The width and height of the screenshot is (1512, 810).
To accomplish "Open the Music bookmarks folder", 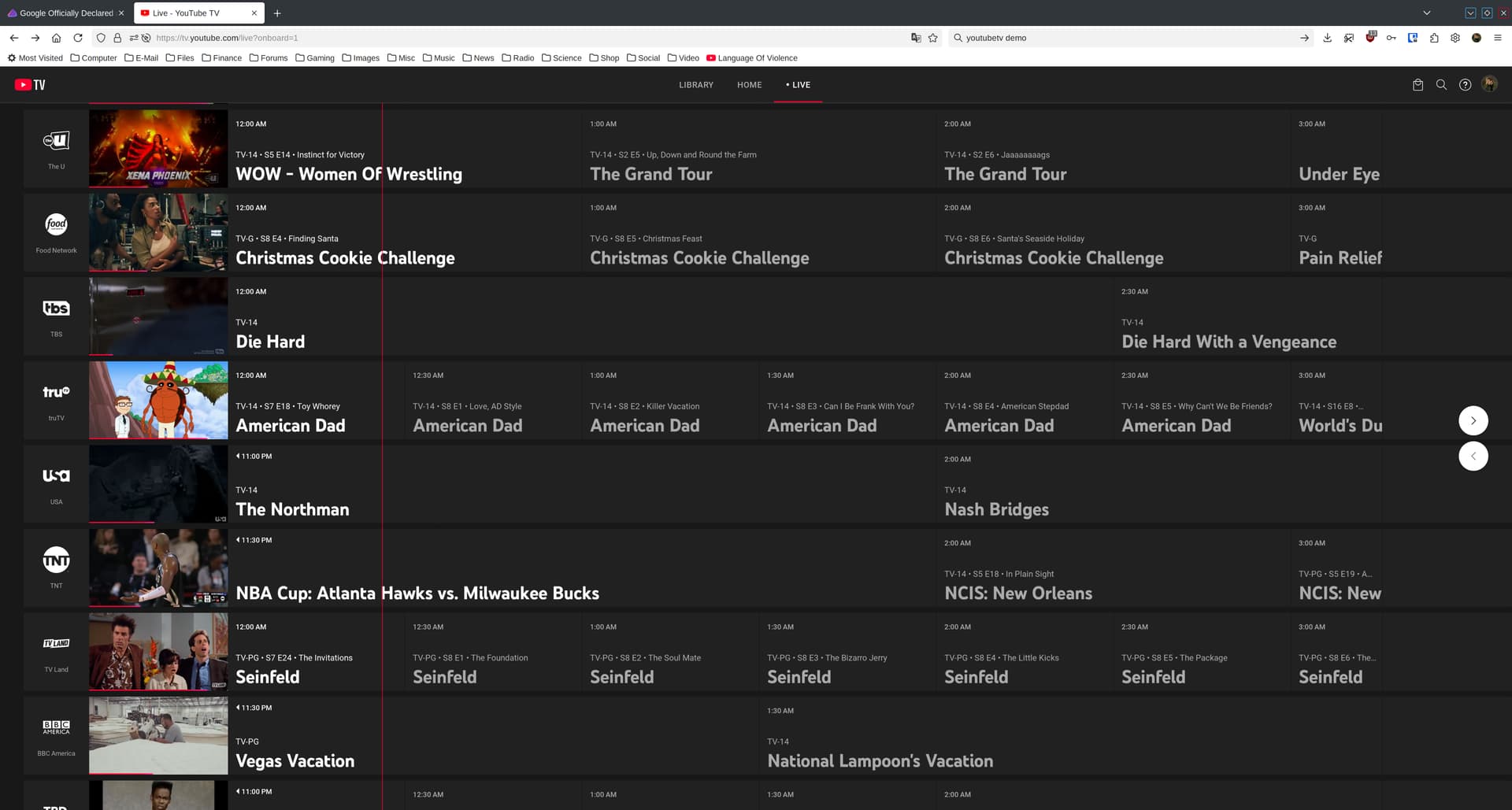I will pyautogui.click(x=439, y=58).
